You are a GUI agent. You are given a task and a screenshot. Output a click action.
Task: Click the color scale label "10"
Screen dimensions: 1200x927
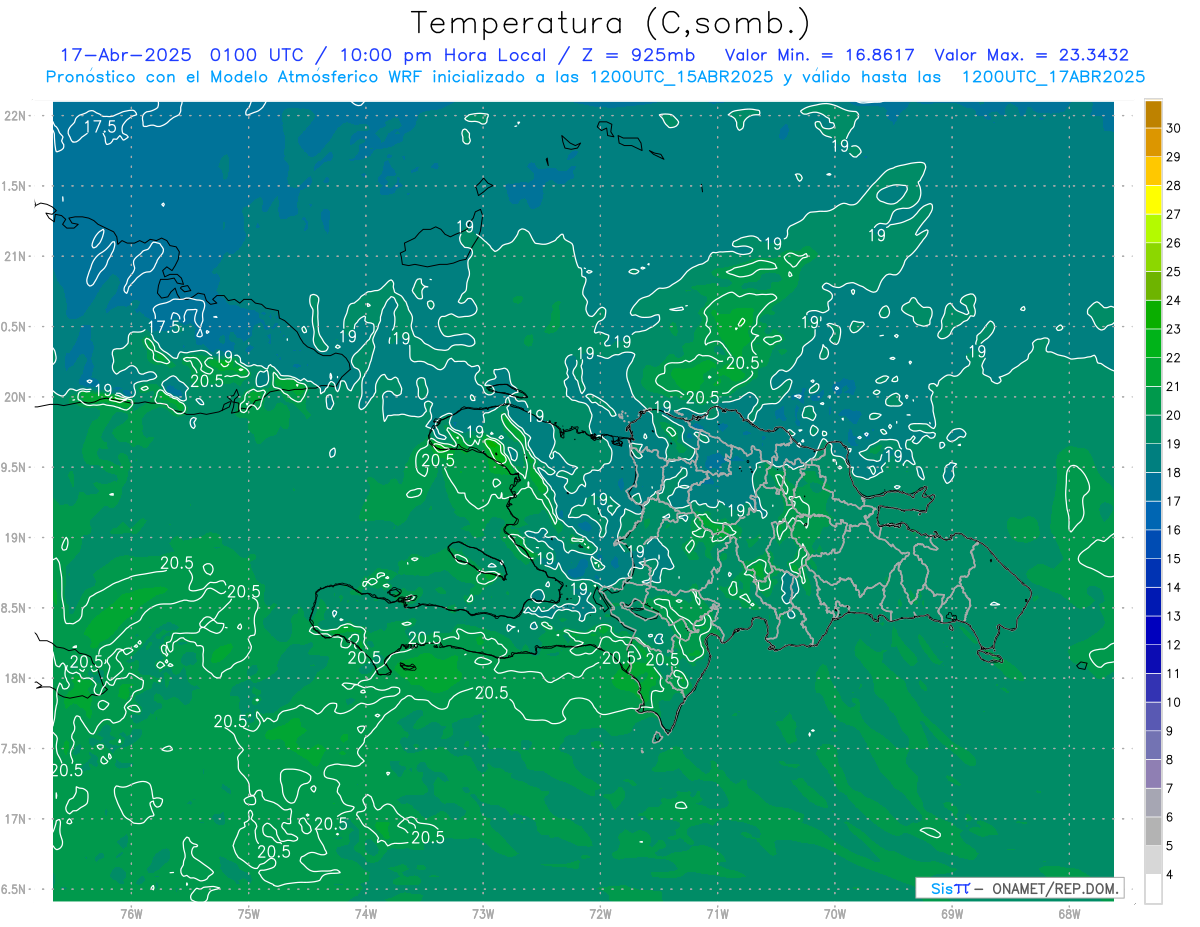point(1173,702)
